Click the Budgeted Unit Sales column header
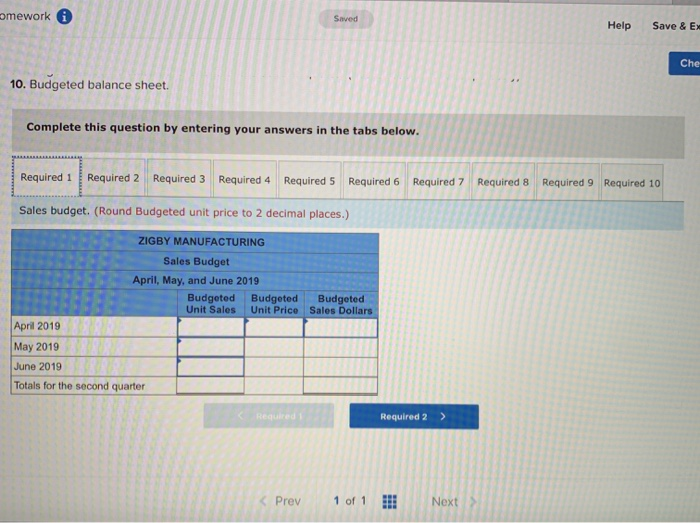Screen dimensions: 700x523 click(211, 303)
